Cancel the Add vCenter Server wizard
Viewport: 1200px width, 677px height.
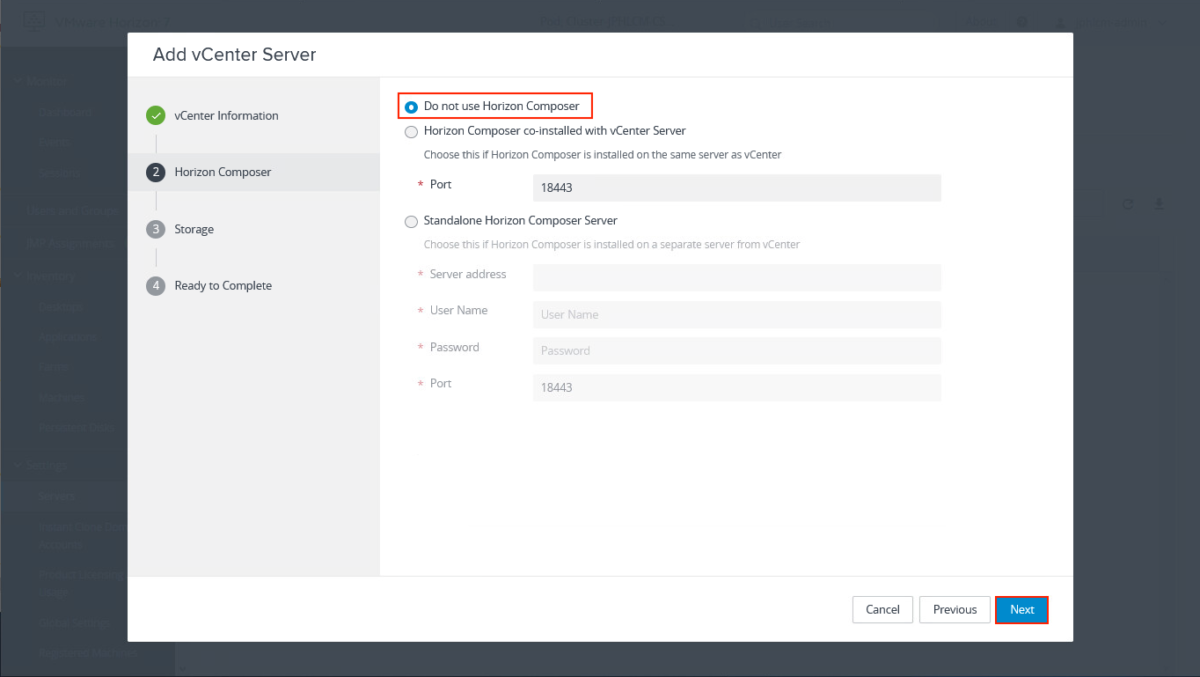tap(883, 609)
